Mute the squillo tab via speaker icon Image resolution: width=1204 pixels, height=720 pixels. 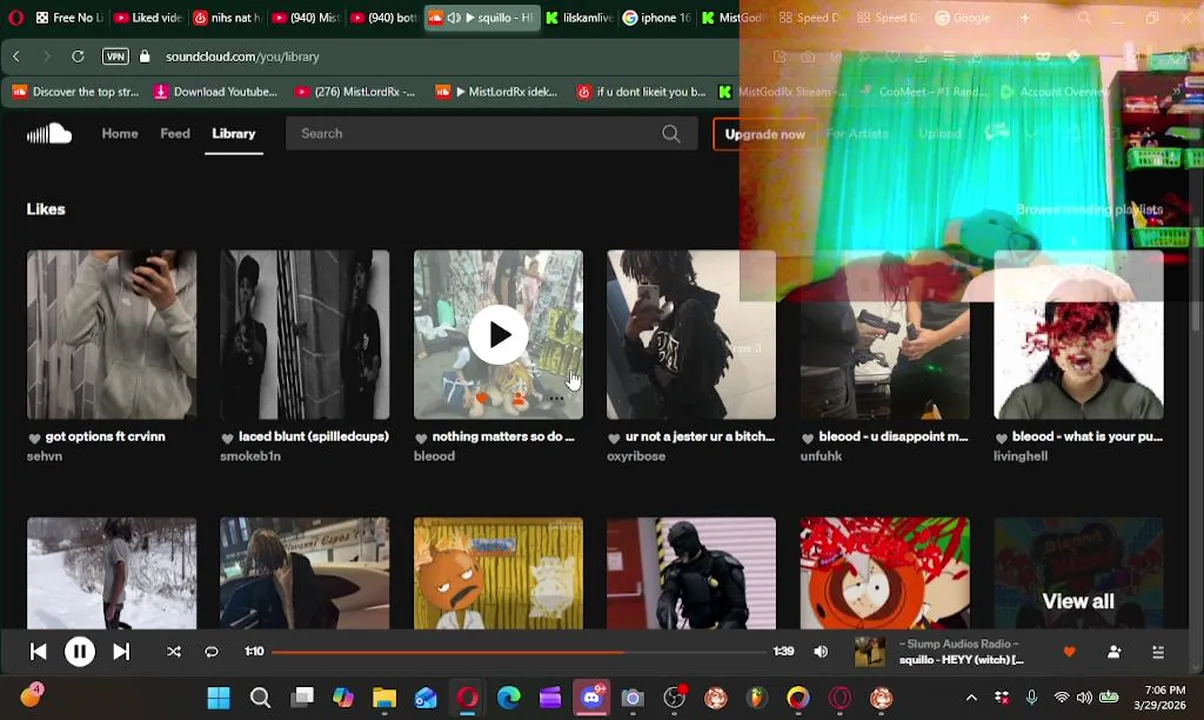click(454, 18)
